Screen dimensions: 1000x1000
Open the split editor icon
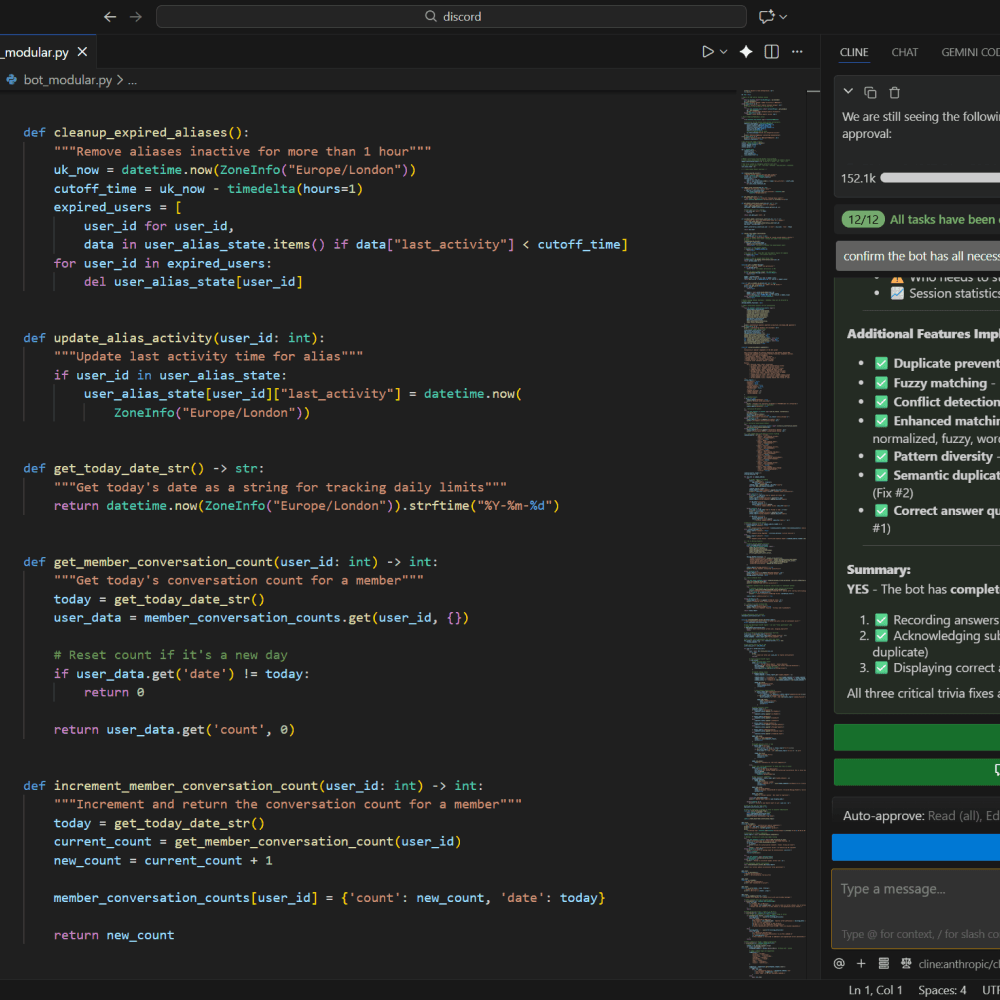(x=771, y=51)
